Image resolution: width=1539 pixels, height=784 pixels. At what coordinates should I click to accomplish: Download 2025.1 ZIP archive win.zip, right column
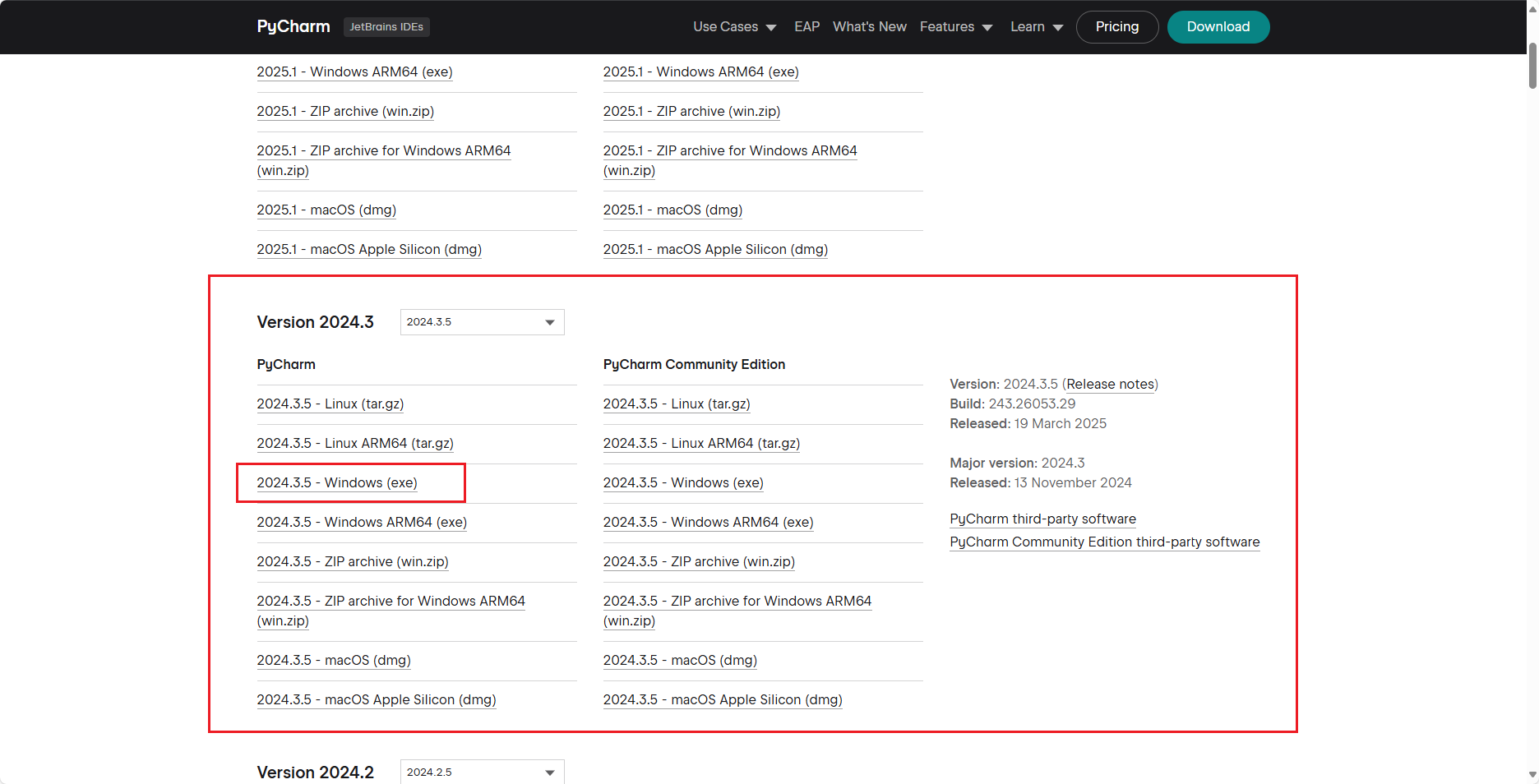[691, 111]
